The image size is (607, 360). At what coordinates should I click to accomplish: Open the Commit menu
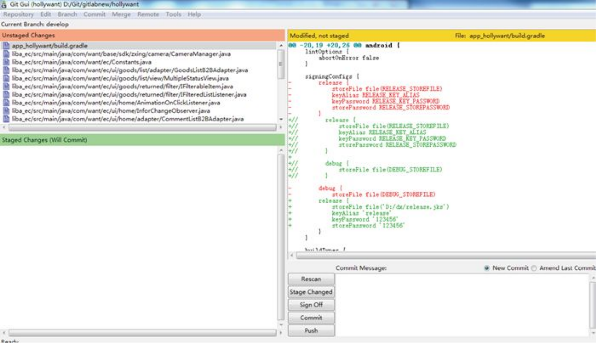click(94, 14)
